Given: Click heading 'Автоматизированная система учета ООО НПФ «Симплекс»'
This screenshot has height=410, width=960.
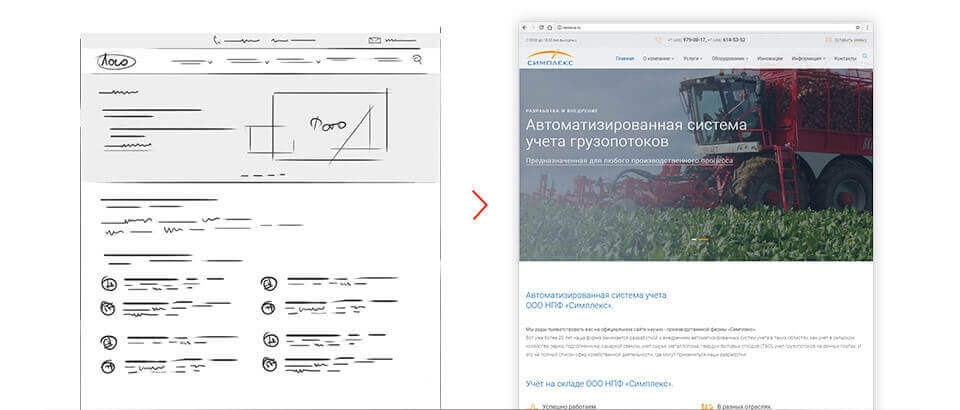Looking at the screenshot, I should tap(596, 300).
